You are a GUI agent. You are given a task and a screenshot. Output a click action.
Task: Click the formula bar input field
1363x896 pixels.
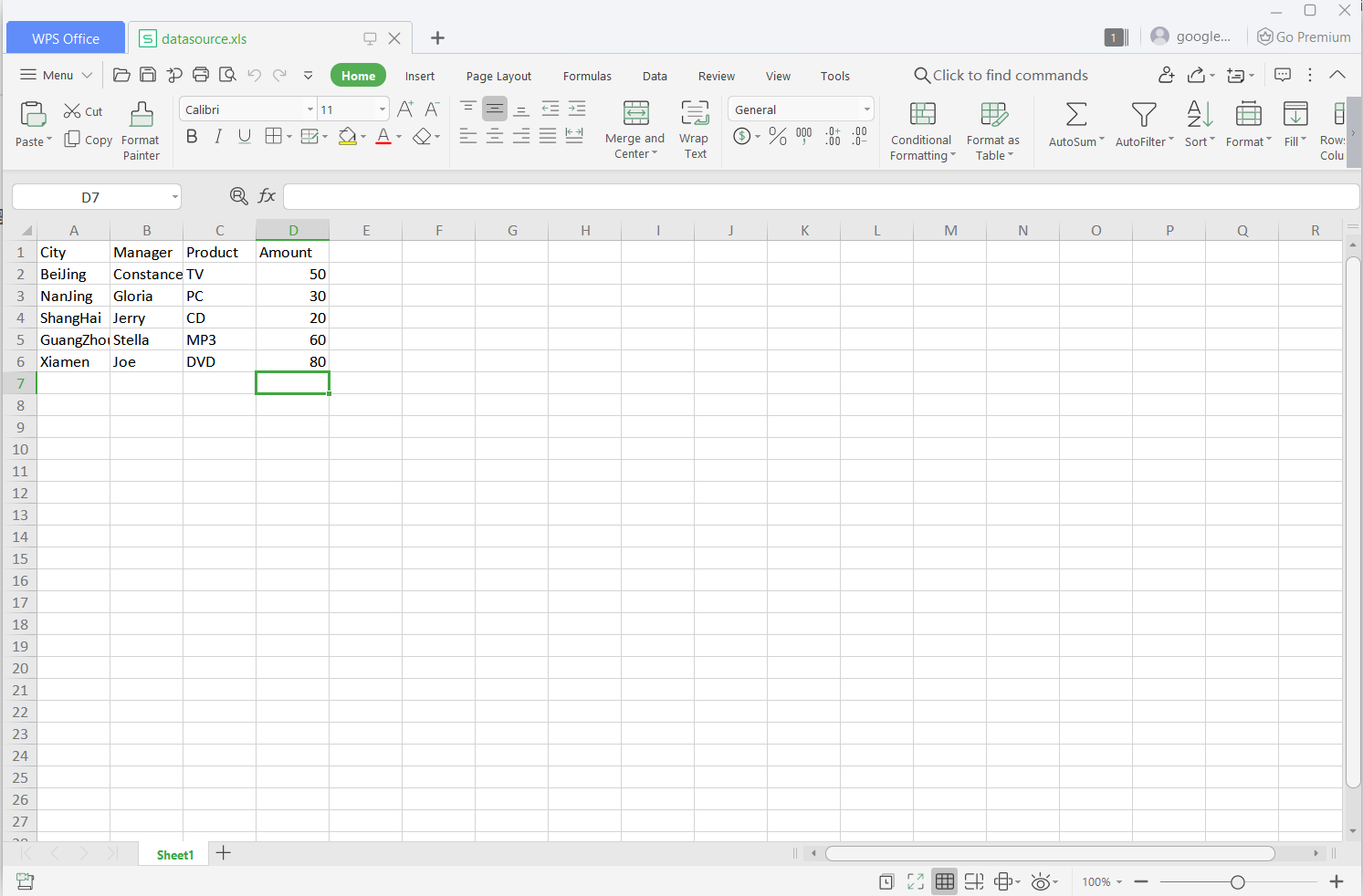coord(821,196)
